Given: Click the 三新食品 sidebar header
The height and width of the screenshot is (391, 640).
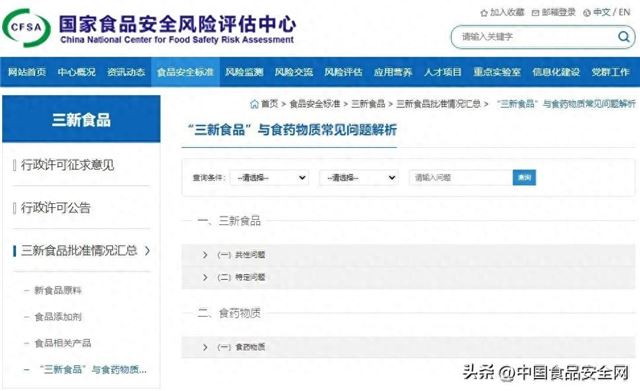Looking at the screenshot, I should 81,119.
